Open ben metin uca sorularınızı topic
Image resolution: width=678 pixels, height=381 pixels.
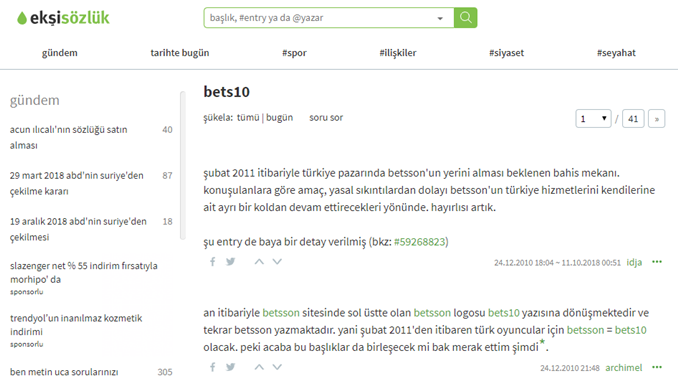click(x=64, y=372)
